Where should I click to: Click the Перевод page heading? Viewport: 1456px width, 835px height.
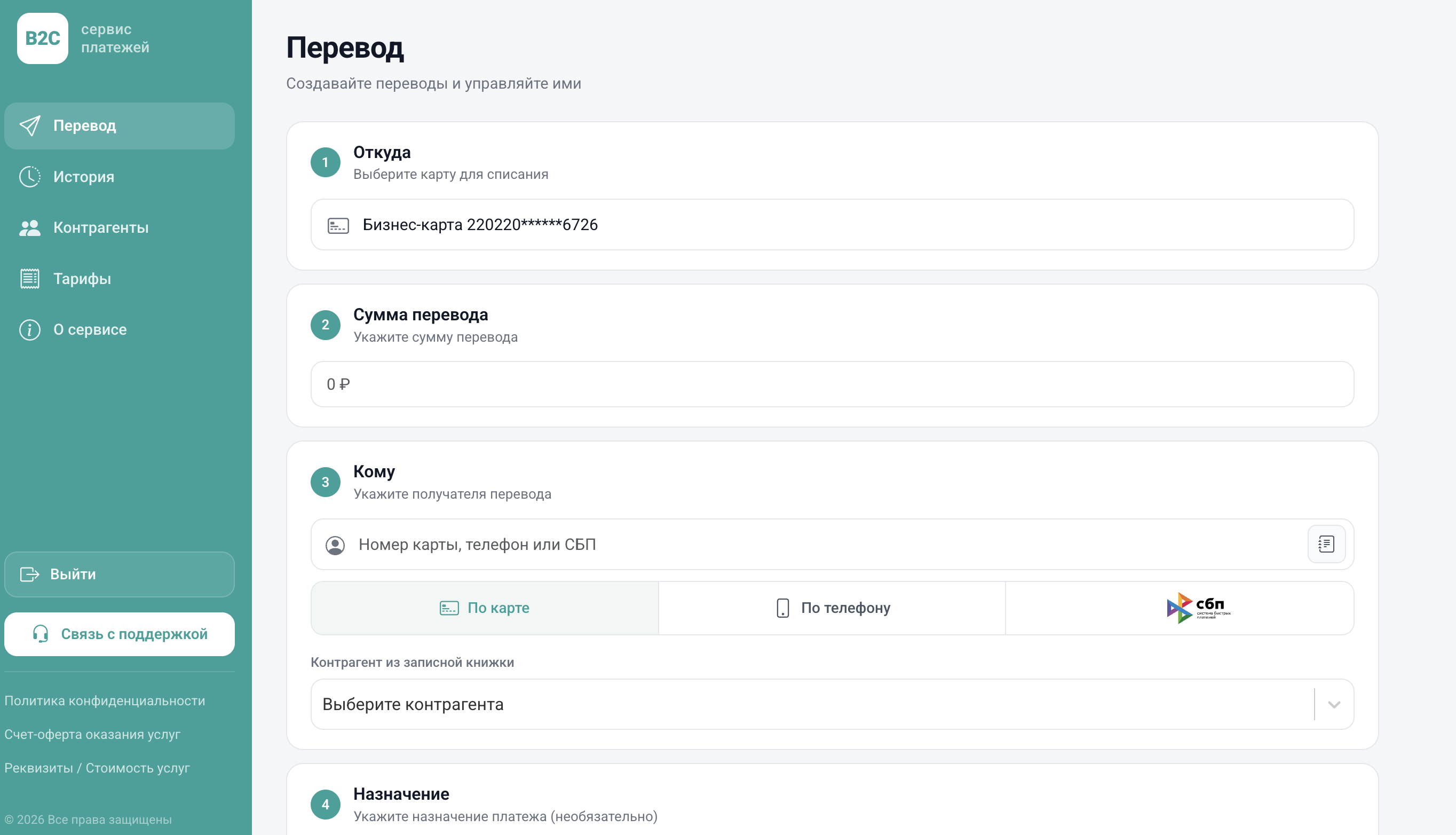point(345,48)
